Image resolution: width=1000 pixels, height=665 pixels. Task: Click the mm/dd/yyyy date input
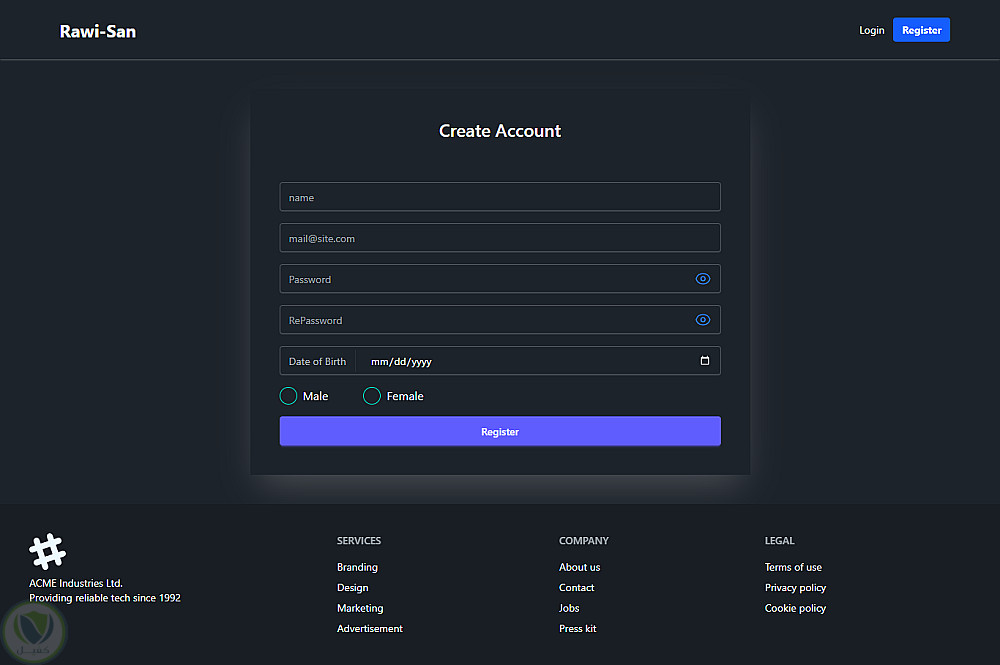(x=539, y=361)
